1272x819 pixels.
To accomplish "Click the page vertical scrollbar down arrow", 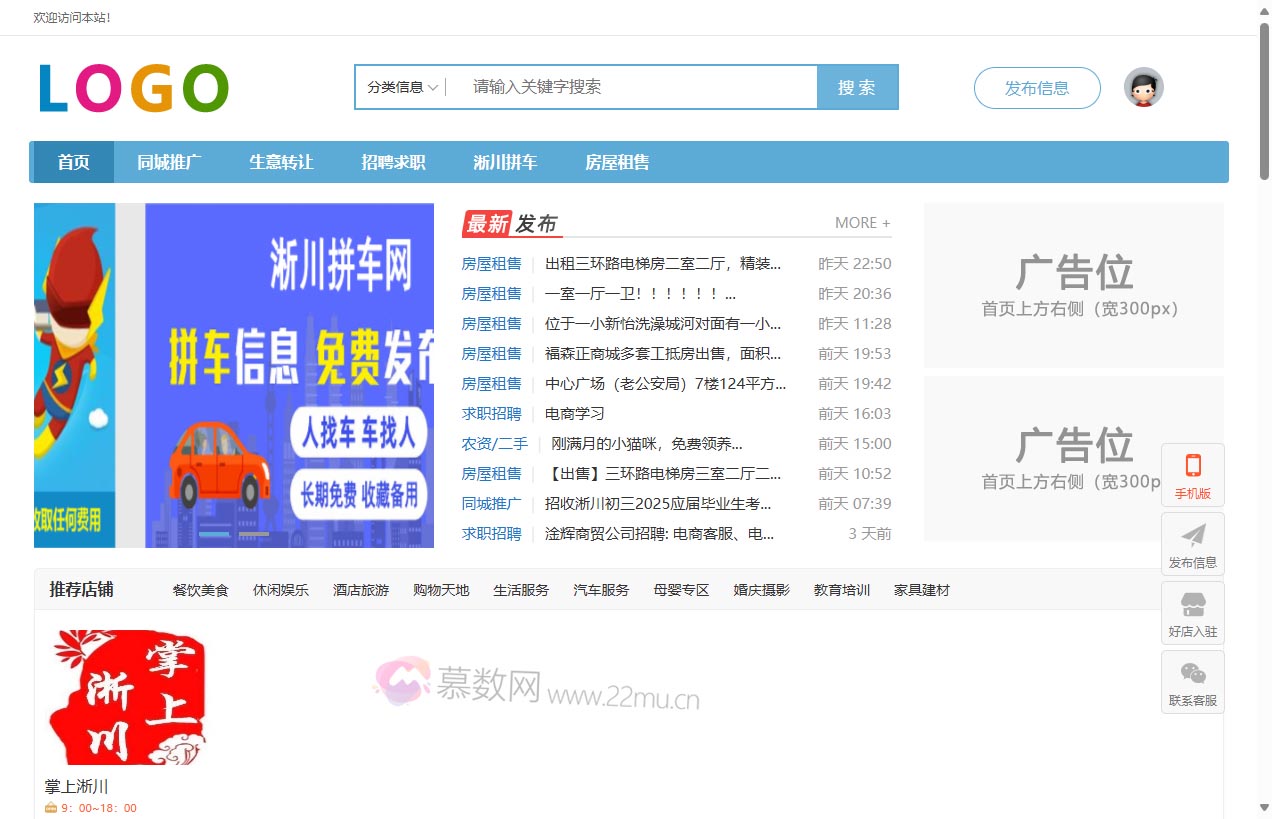I will pos(1263,808).
